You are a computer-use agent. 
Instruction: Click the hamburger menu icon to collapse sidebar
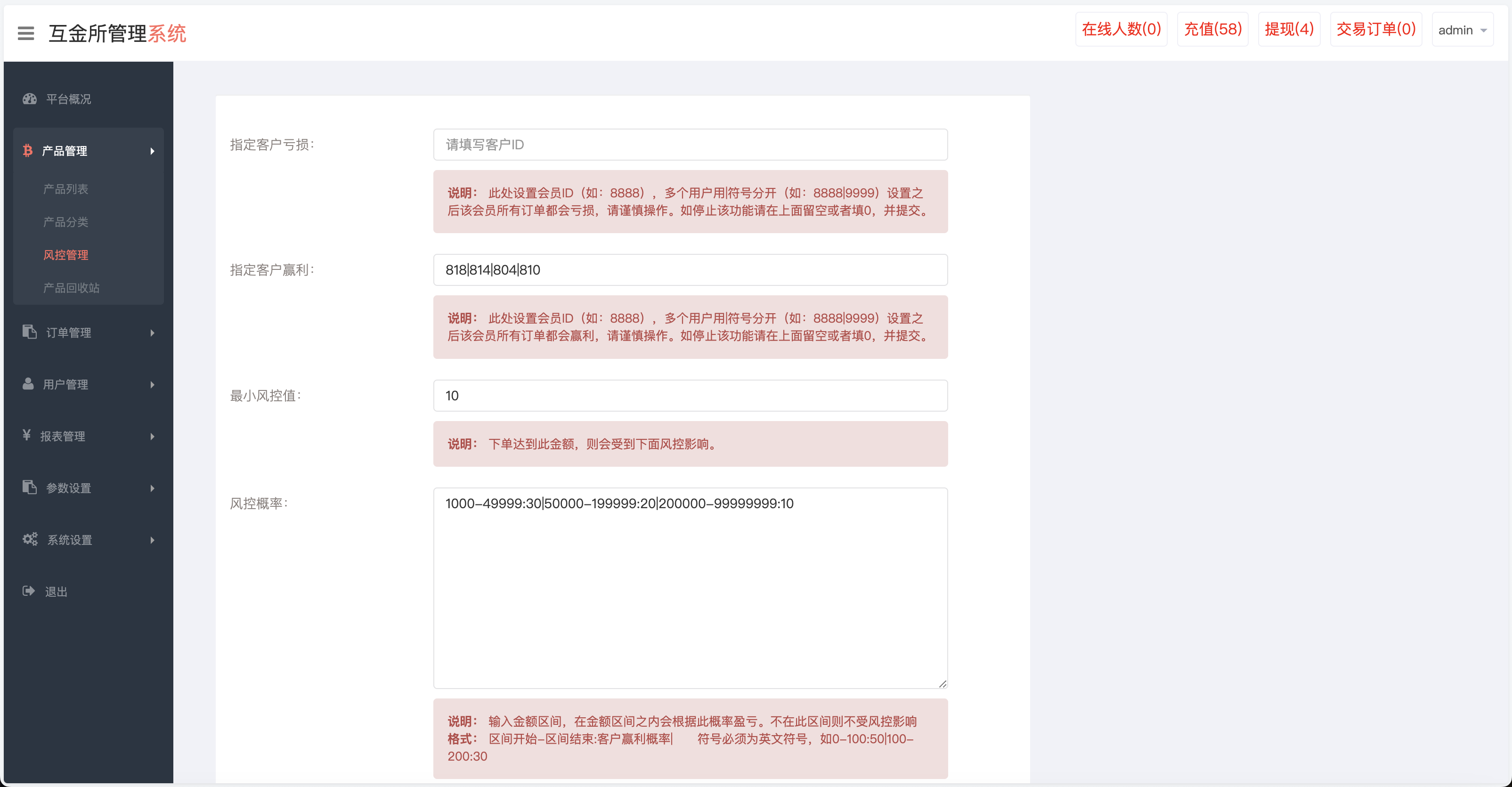[26, 33]
